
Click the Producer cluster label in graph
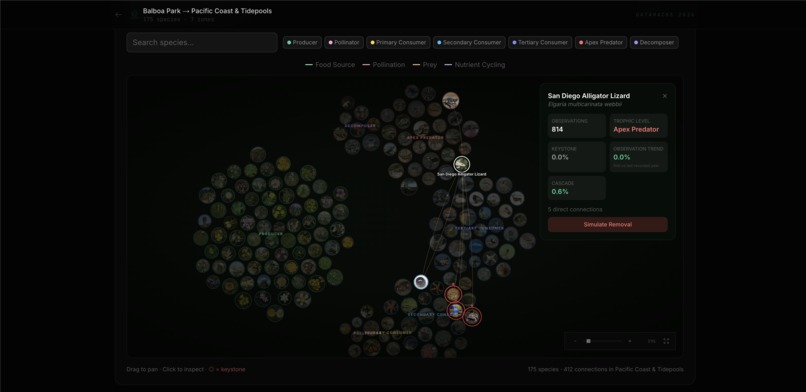click(270, 234)
